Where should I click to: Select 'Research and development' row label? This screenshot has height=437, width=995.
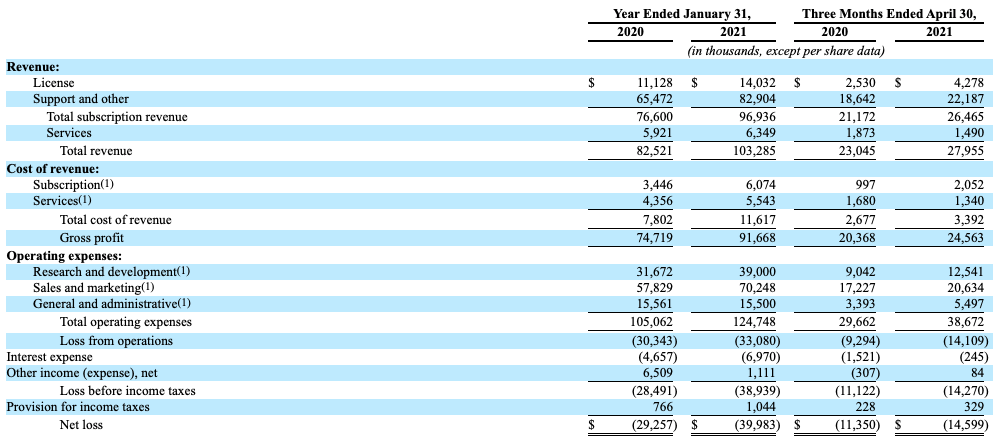click(103, 271)
